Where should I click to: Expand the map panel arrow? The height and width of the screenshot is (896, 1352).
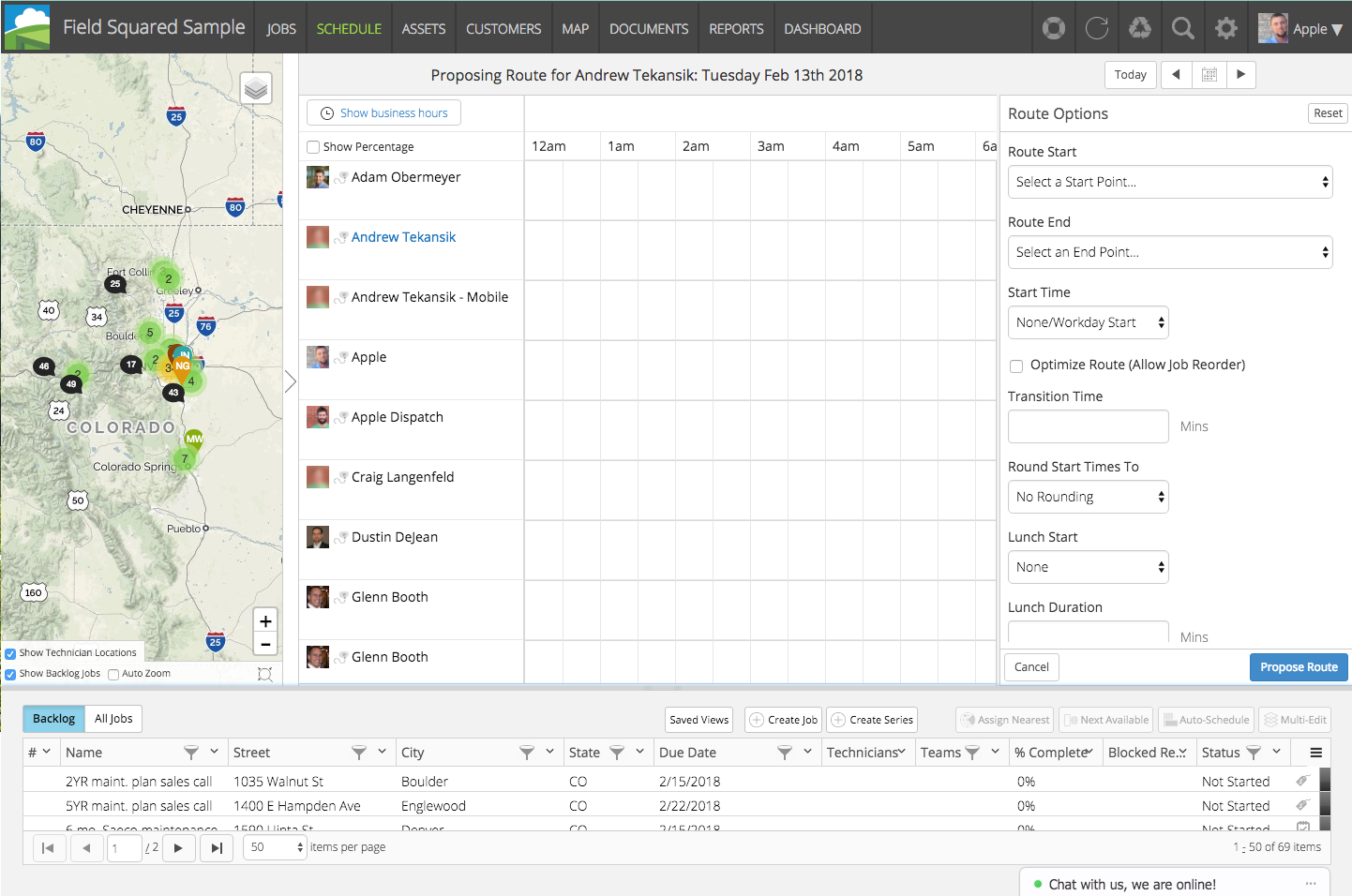[291, 381]
